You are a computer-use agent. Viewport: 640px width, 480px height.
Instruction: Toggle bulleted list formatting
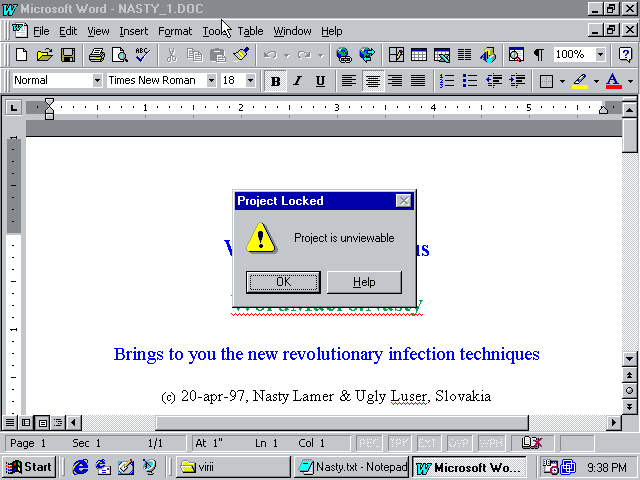coord(470,81)
